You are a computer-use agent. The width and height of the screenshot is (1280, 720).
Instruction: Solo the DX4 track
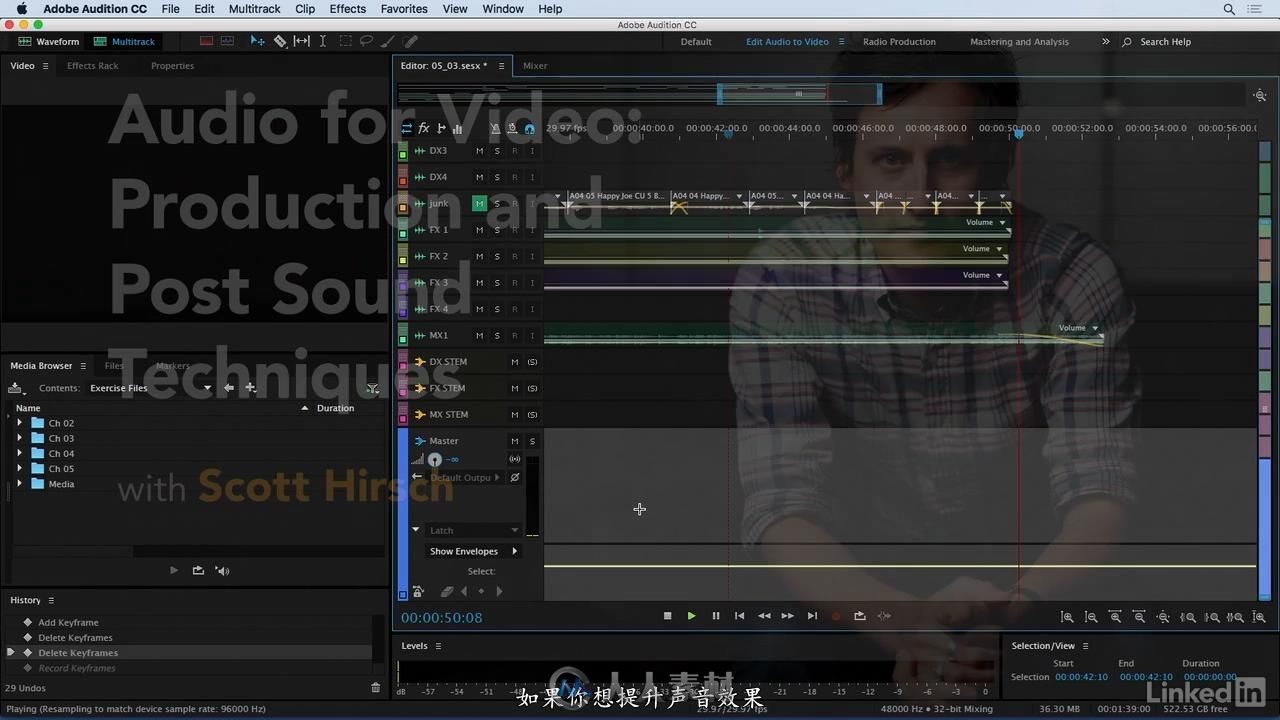[497, 177]
